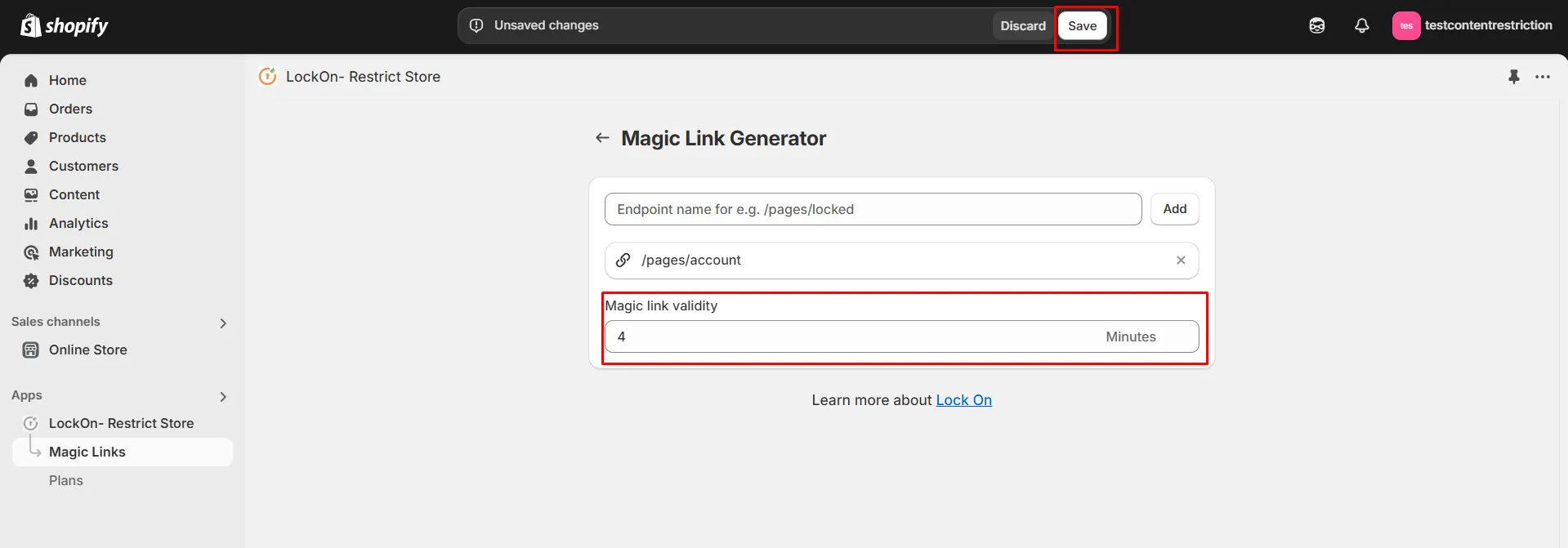The height and width of the screenshot is (548, 1568).
Task: Click the Discounts badge icon
Action: coord(31,280)
